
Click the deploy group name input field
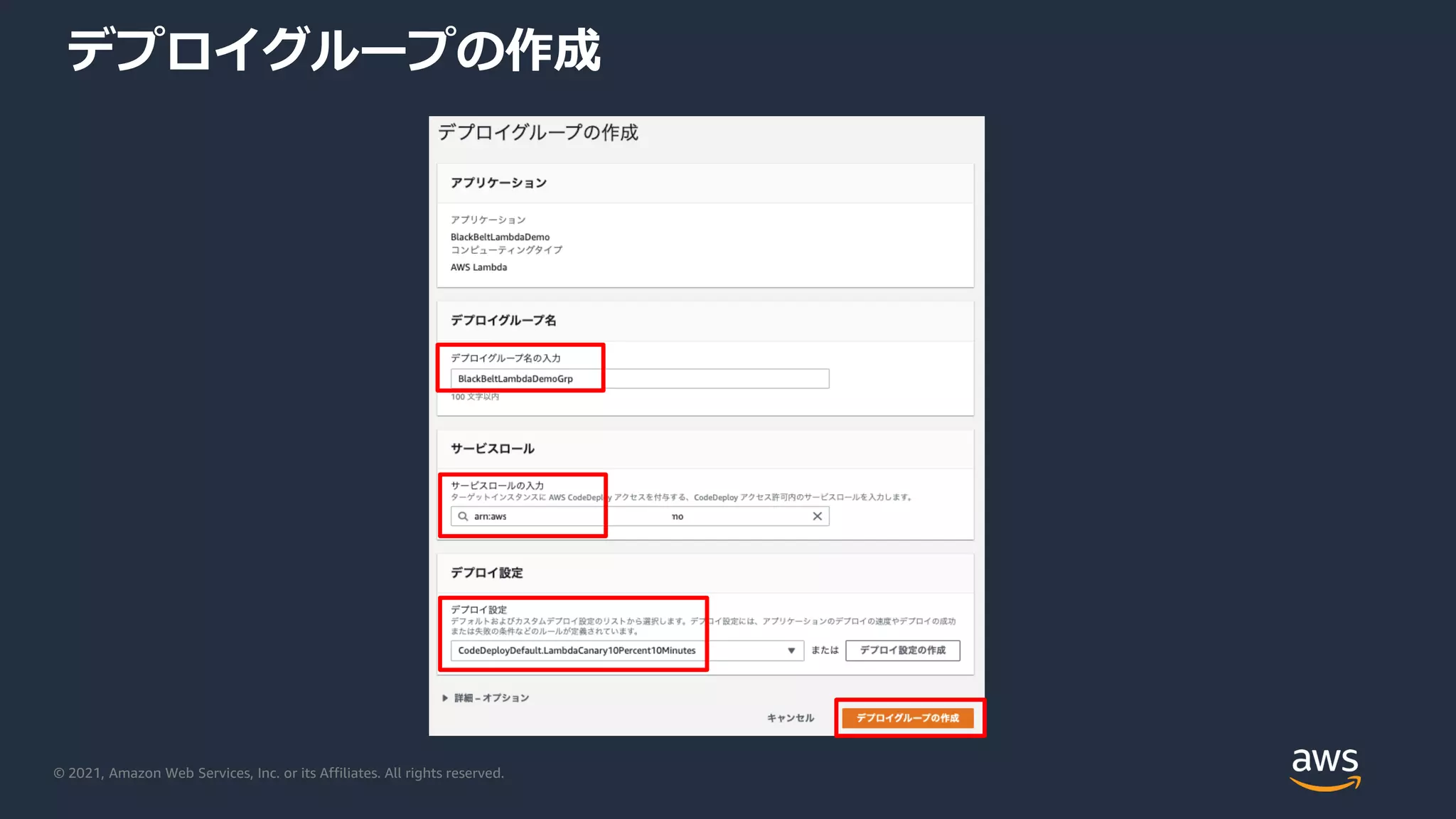click(x=639, y=378)
